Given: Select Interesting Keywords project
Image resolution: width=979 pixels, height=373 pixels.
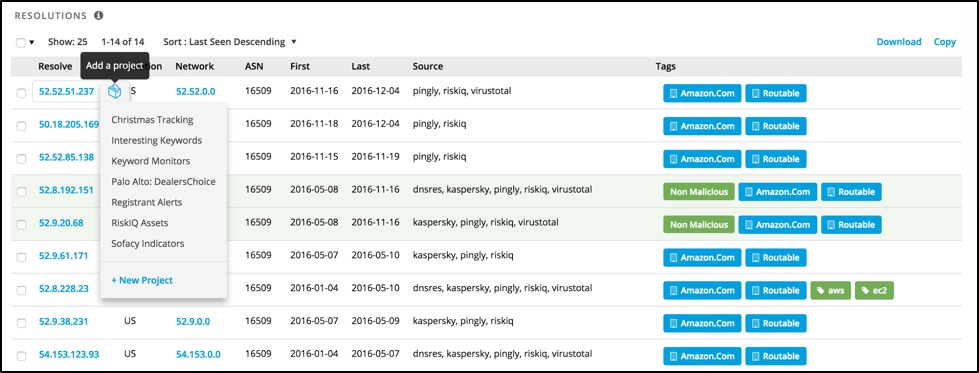Looking at the screenshot, I should pyautogui.click(x=157, y=140).
